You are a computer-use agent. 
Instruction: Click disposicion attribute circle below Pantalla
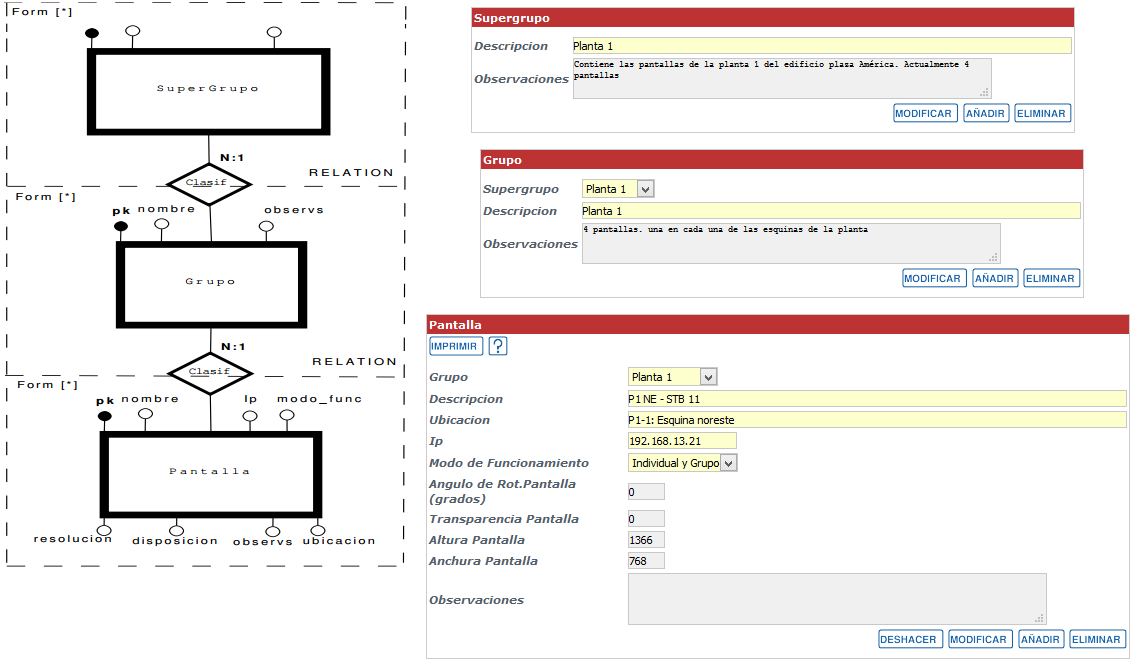point(176,531)
